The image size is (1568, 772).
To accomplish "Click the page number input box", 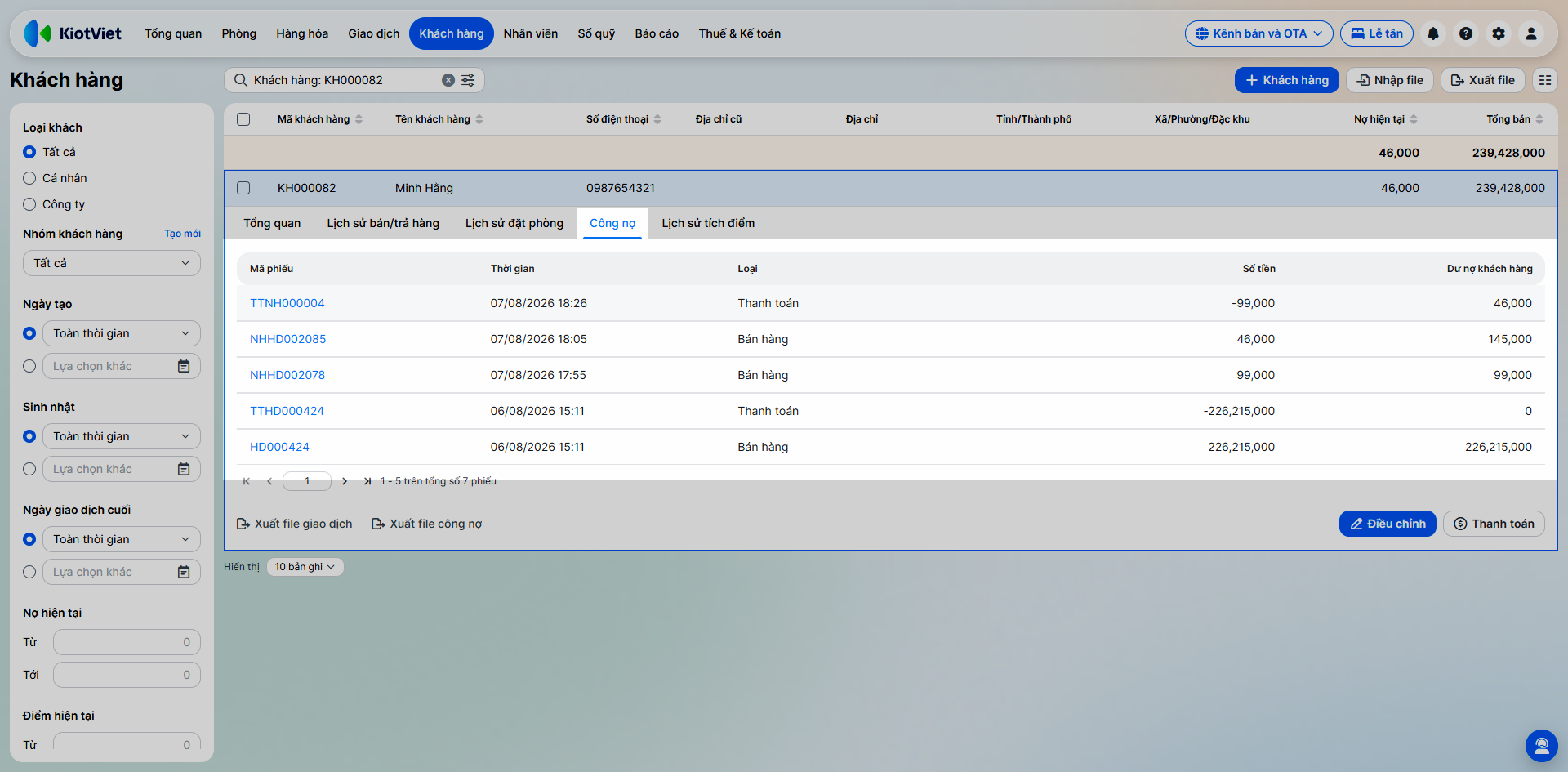I will click(307, 481).
